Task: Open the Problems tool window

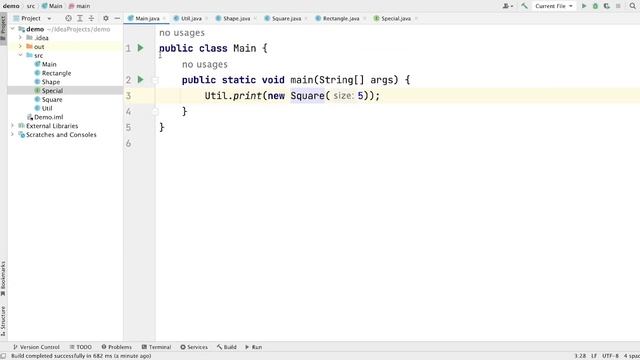Action: click(117, 347)
